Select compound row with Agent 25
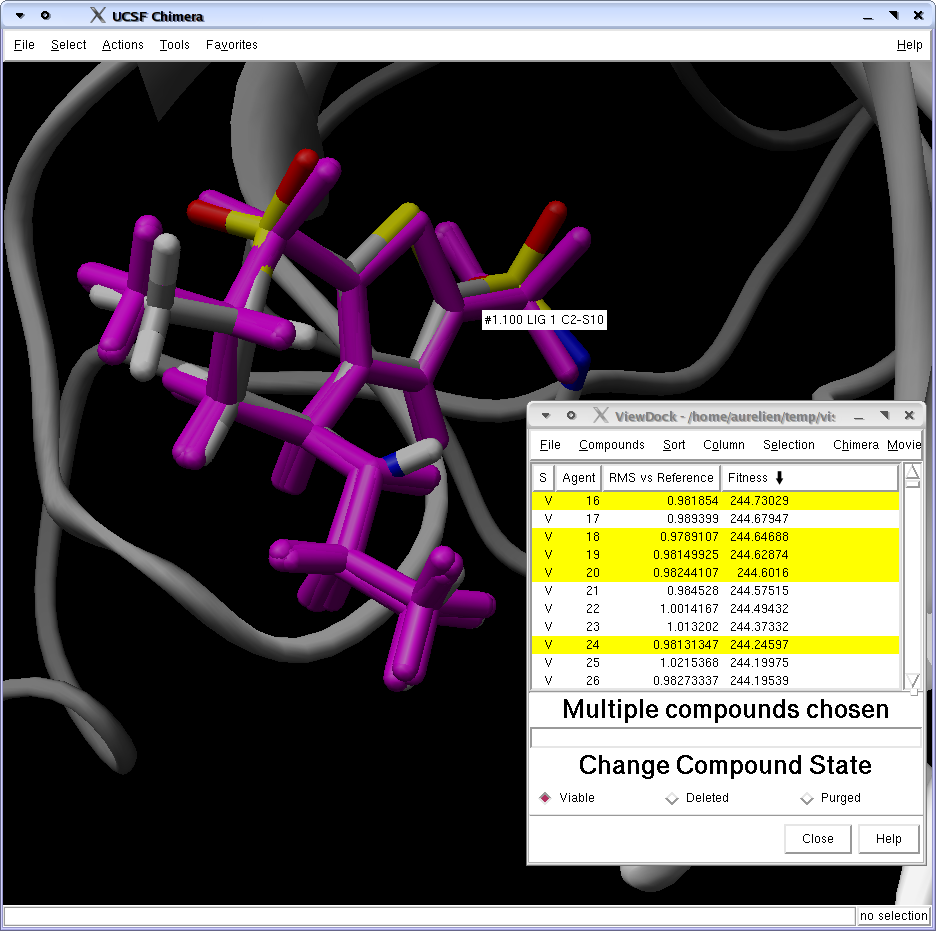936x931 pixels. (715, 662)
